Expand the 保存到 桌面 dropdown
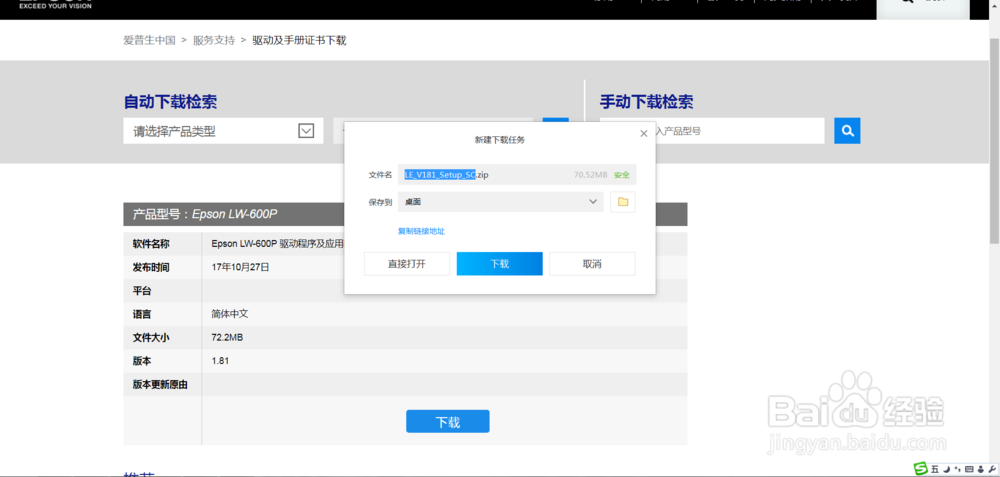 tap(501, 202)
